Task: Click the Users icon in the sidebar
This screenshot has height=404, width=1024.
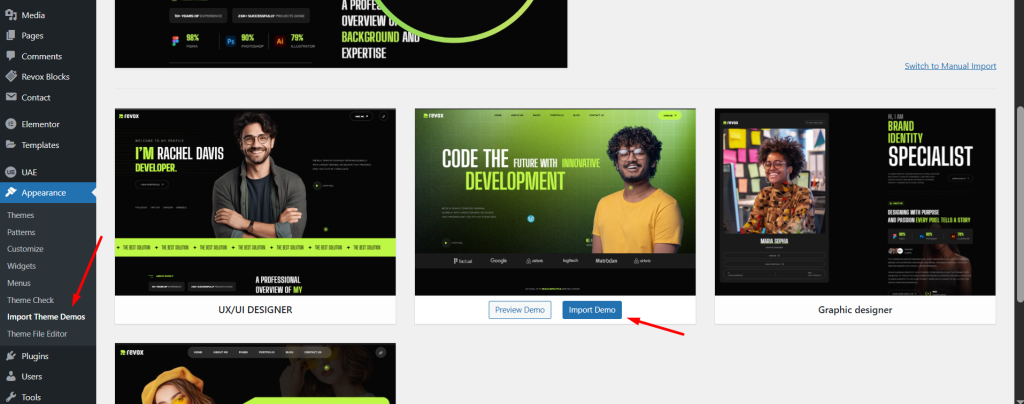Action: (x=10, y=376)
